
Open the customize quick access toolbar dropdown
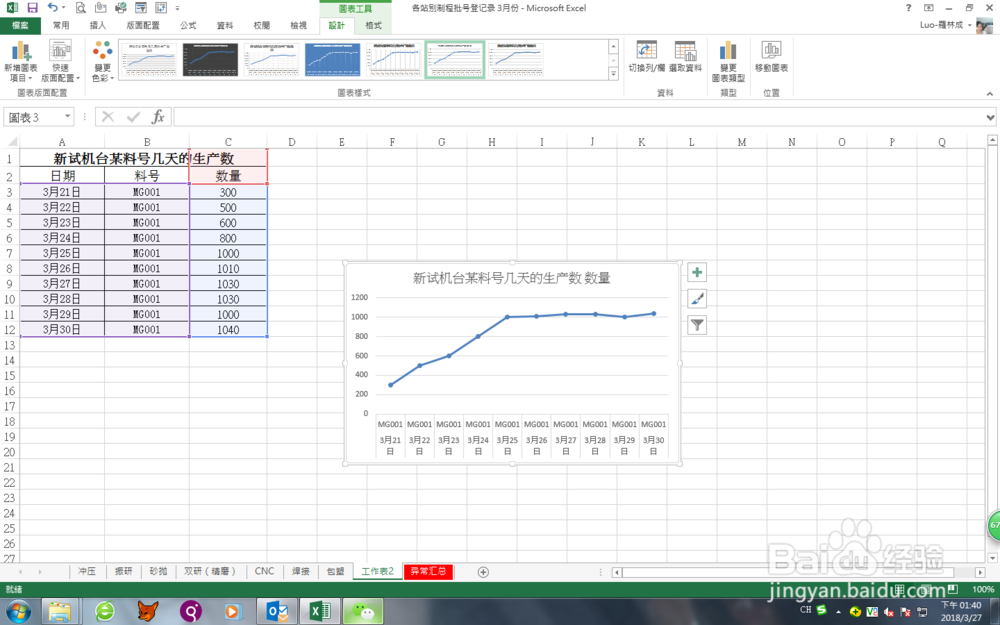click(x=177, y=8)
